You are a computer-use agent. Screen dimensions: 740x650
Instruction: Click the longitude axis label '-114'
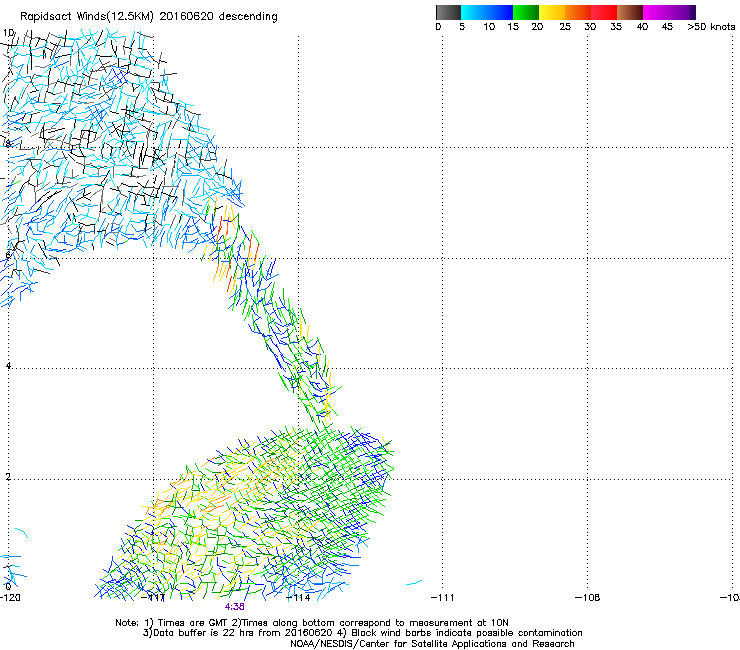click(298, 598)
